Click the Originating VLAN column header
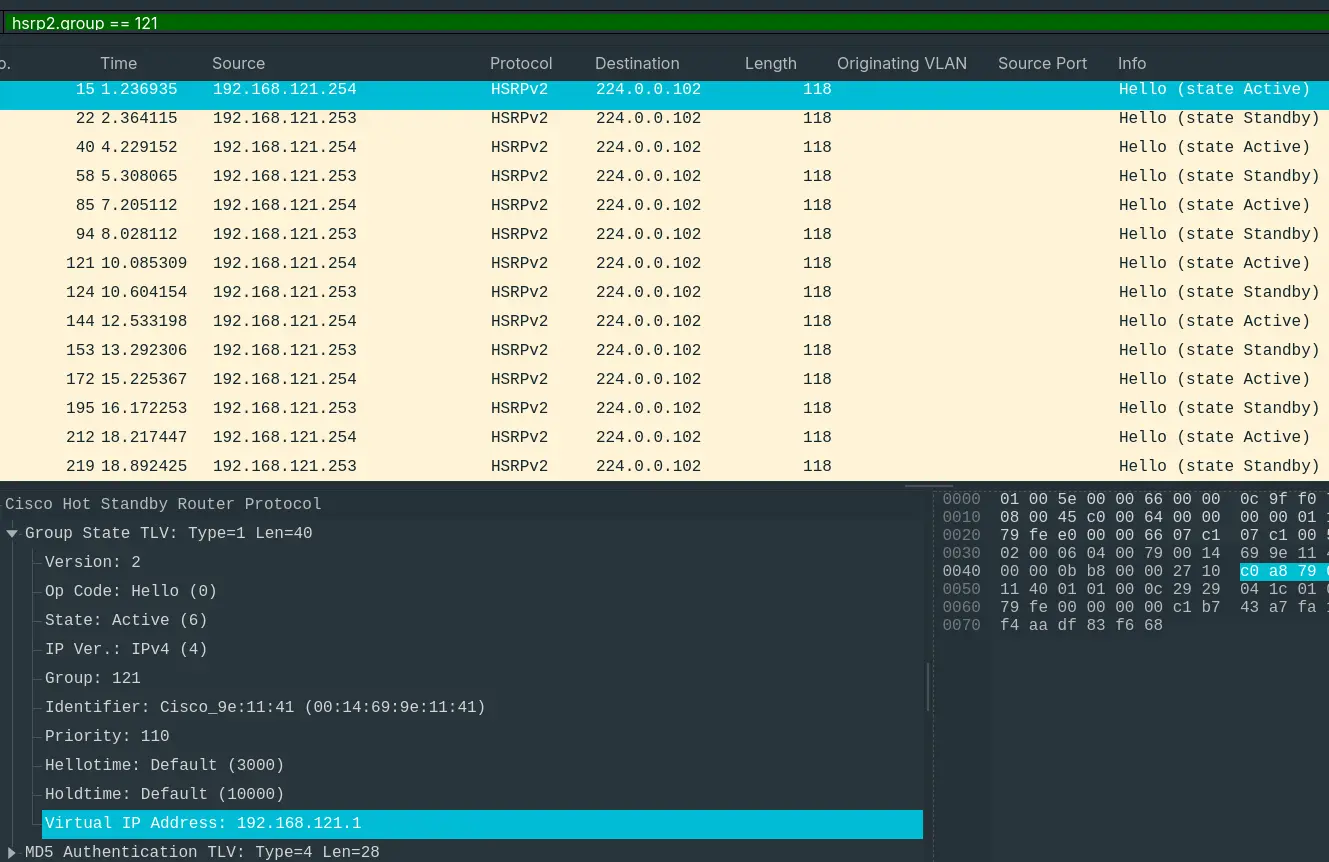Viewport: 1329px width, 862px height. 901,63
